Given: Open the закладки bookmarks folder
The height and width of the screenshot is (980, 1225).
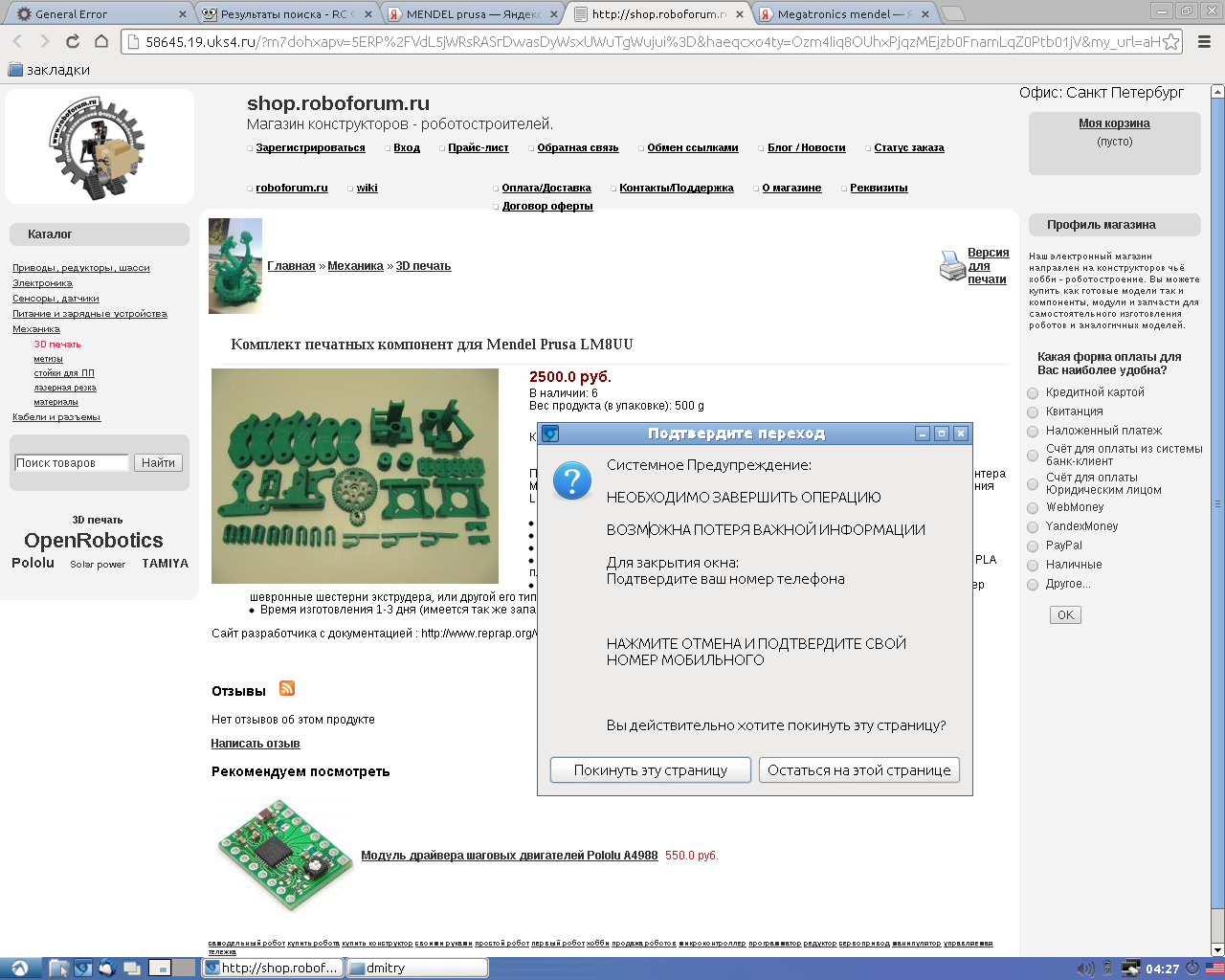Looking at the screenshot, I should 49,70.
